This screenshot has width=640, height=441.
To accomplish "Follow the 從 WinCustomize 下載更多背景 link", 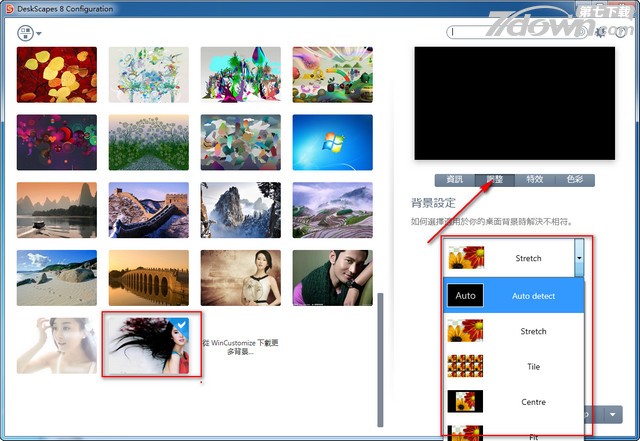I will pyautogui.click(x=240, y=347).
